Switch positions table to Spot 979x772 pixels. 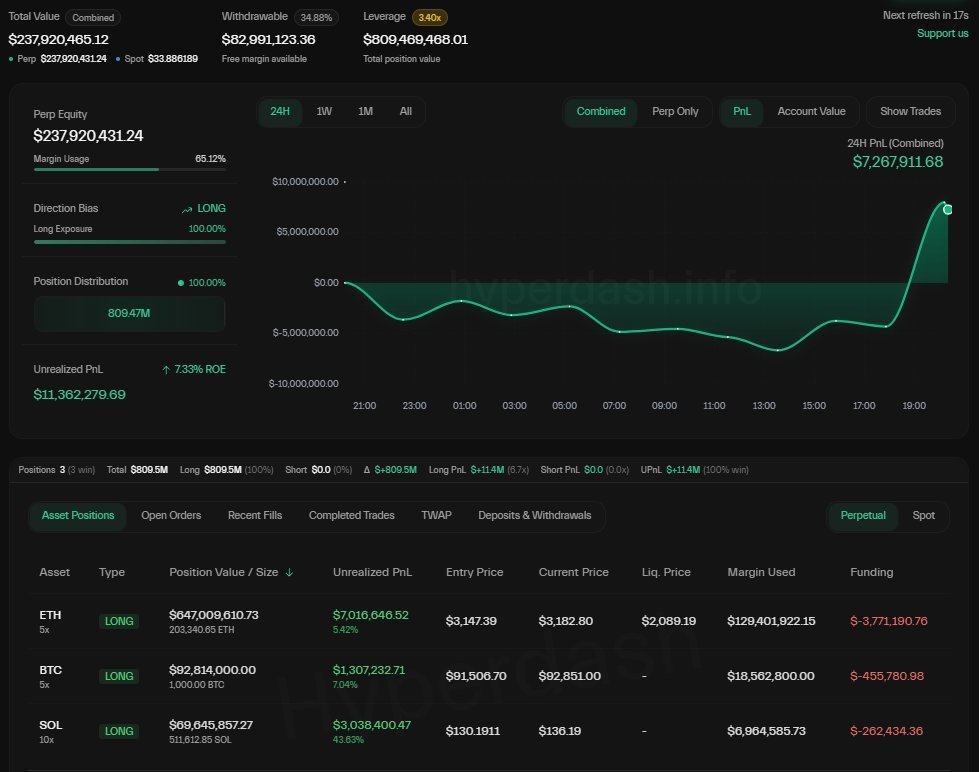(923, 516)
